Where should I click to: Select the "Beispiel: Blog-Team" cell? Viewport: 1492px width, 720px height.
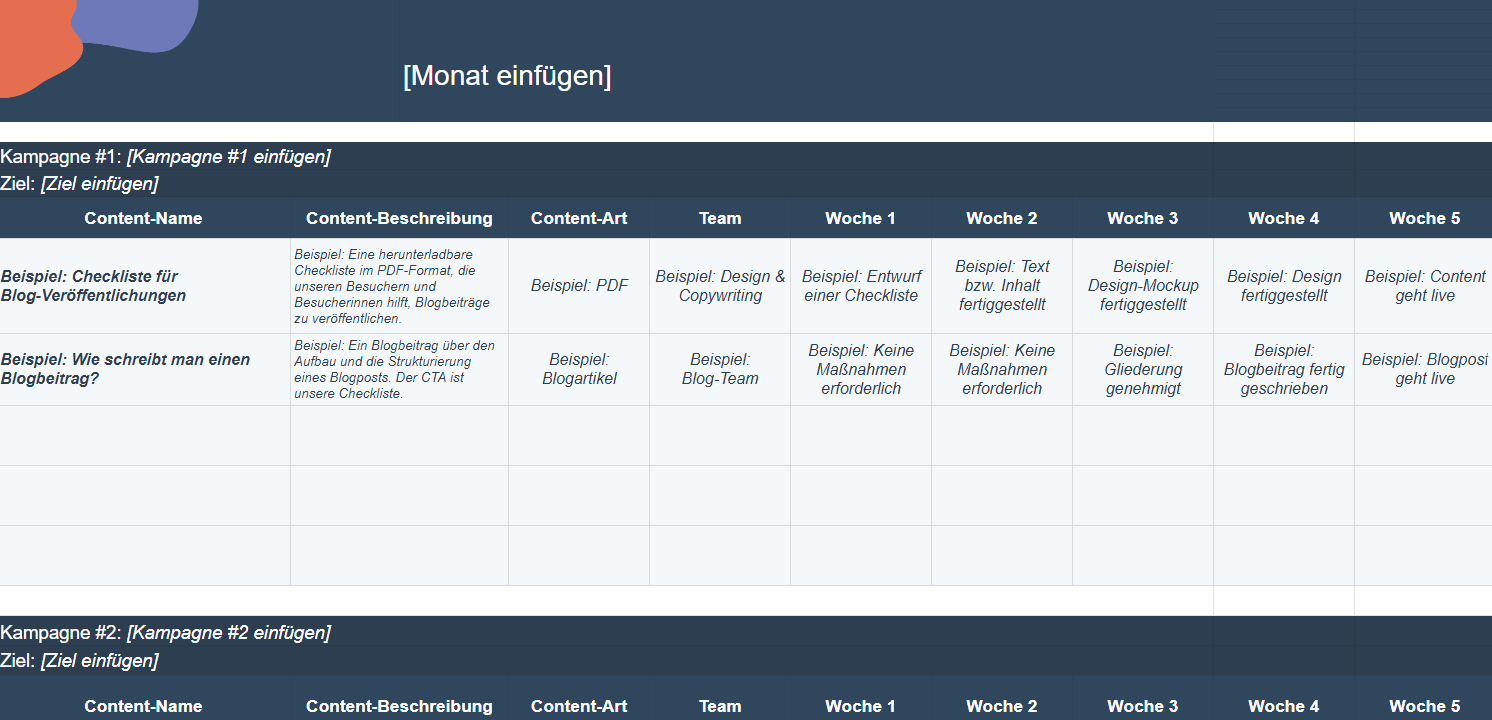click(720, 369)
